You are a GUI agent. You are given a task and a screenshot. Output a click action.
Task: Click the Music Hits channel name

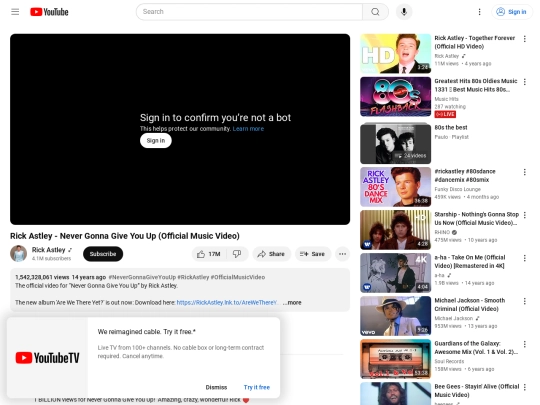click(446, 99)
